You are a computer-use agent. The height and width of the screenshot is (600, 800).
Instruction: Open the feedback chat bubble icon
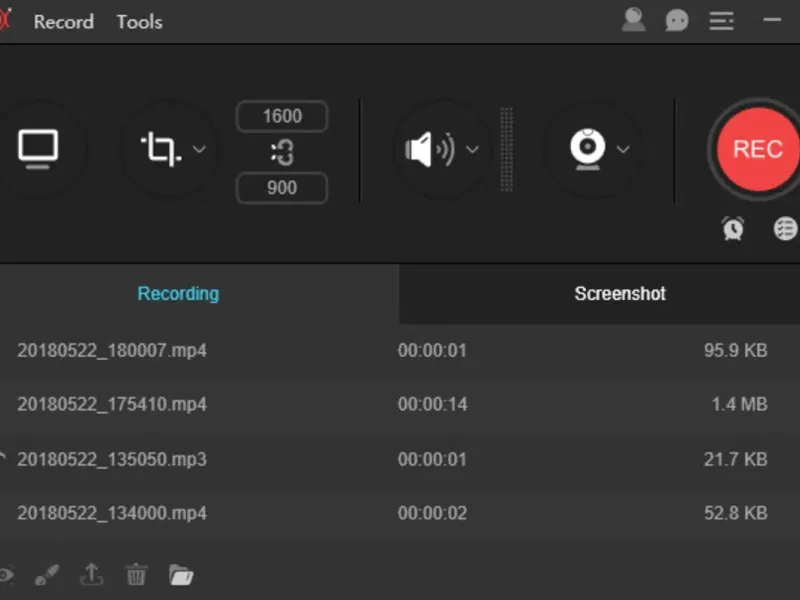[x=677, y=21]
